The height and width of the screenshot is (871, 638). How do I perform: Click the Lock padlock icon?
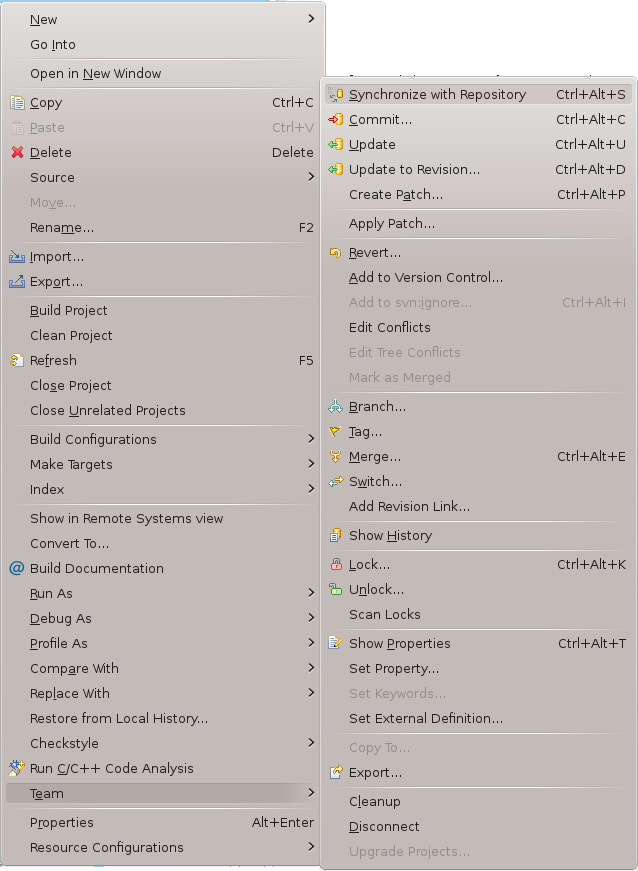point(336,565)
